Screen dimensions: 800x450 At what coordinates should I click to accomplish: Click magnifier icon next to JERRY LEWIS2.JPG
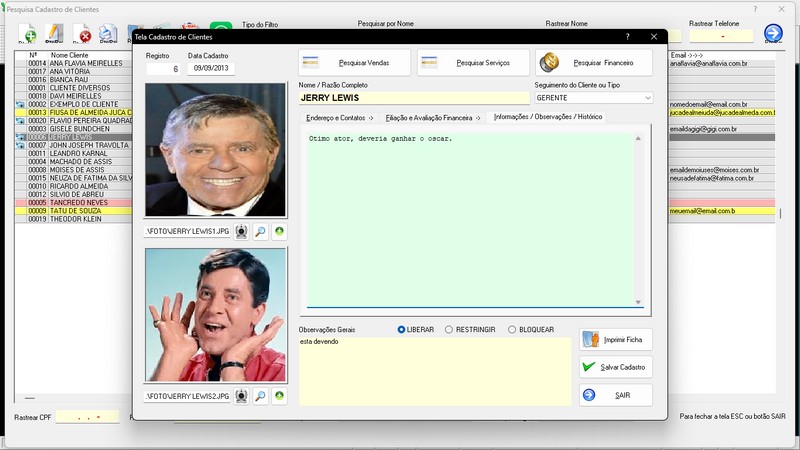point(260,396)
